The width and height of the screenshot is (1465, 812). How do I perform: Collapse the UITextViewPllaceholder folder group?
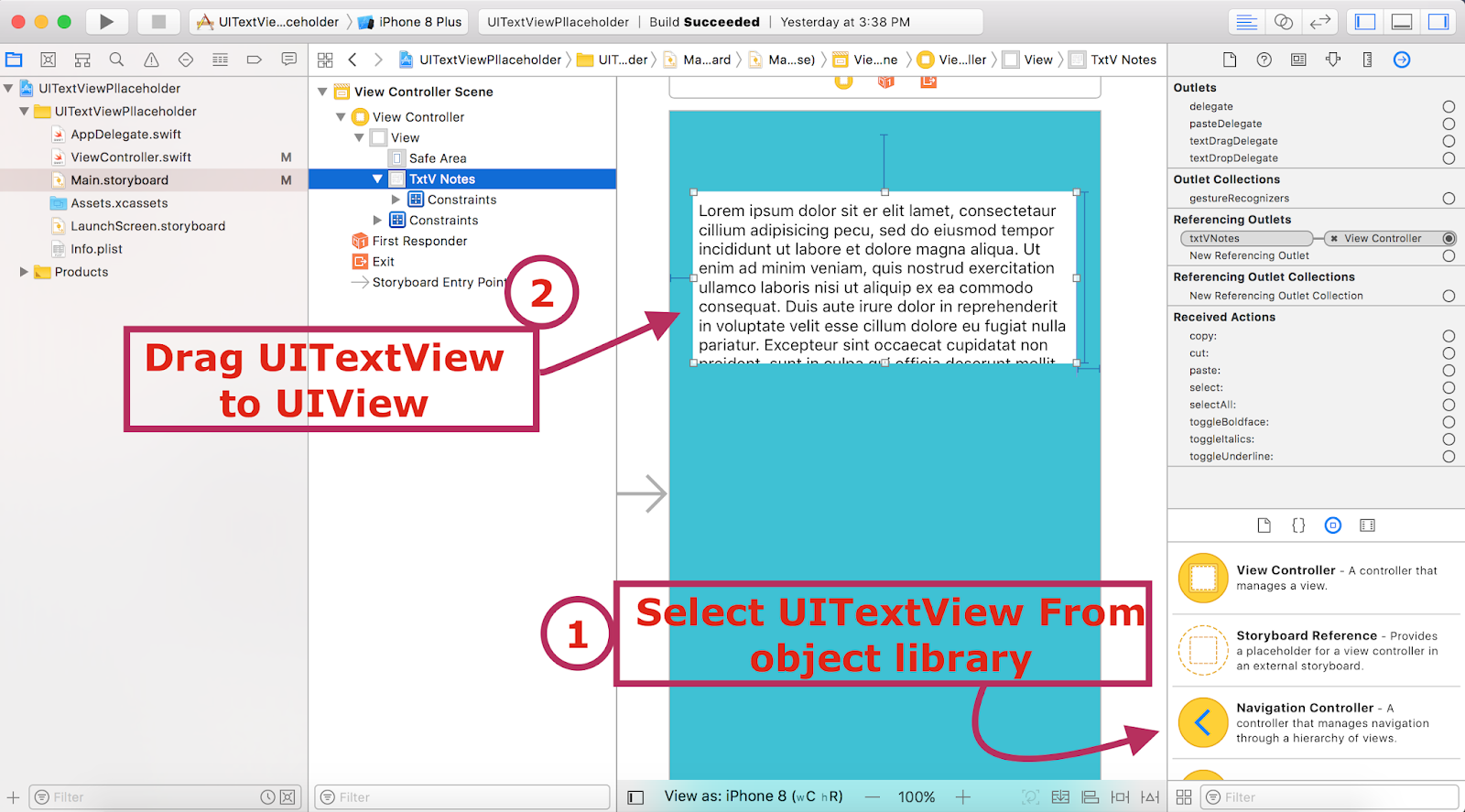point(24,112)
